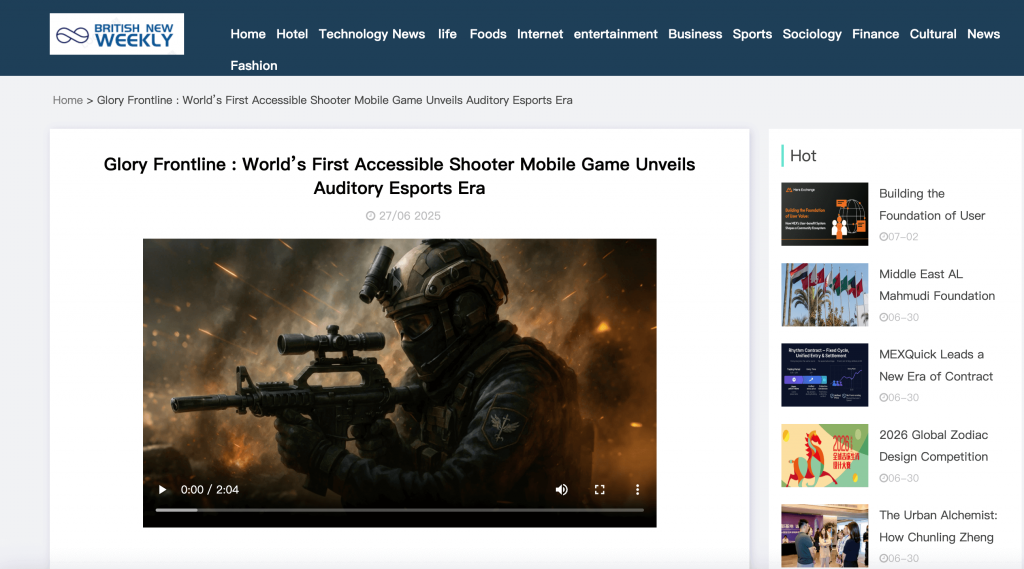Open 2026 Global Zodiac Design Competition article
Screen dimensions: 1024x569
(x=934, y=446)
